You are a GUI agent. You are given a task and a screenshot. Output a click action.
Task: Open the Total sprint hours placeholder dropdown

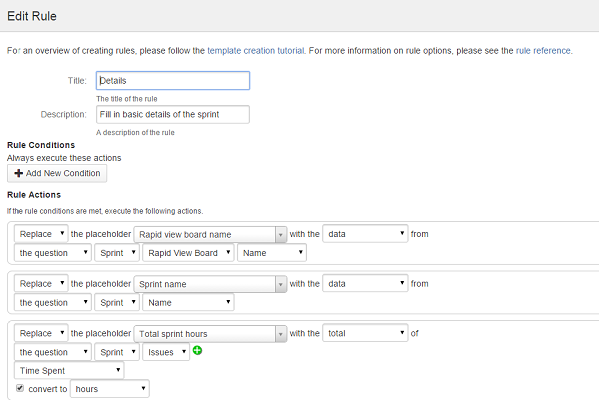pos(211,333)
